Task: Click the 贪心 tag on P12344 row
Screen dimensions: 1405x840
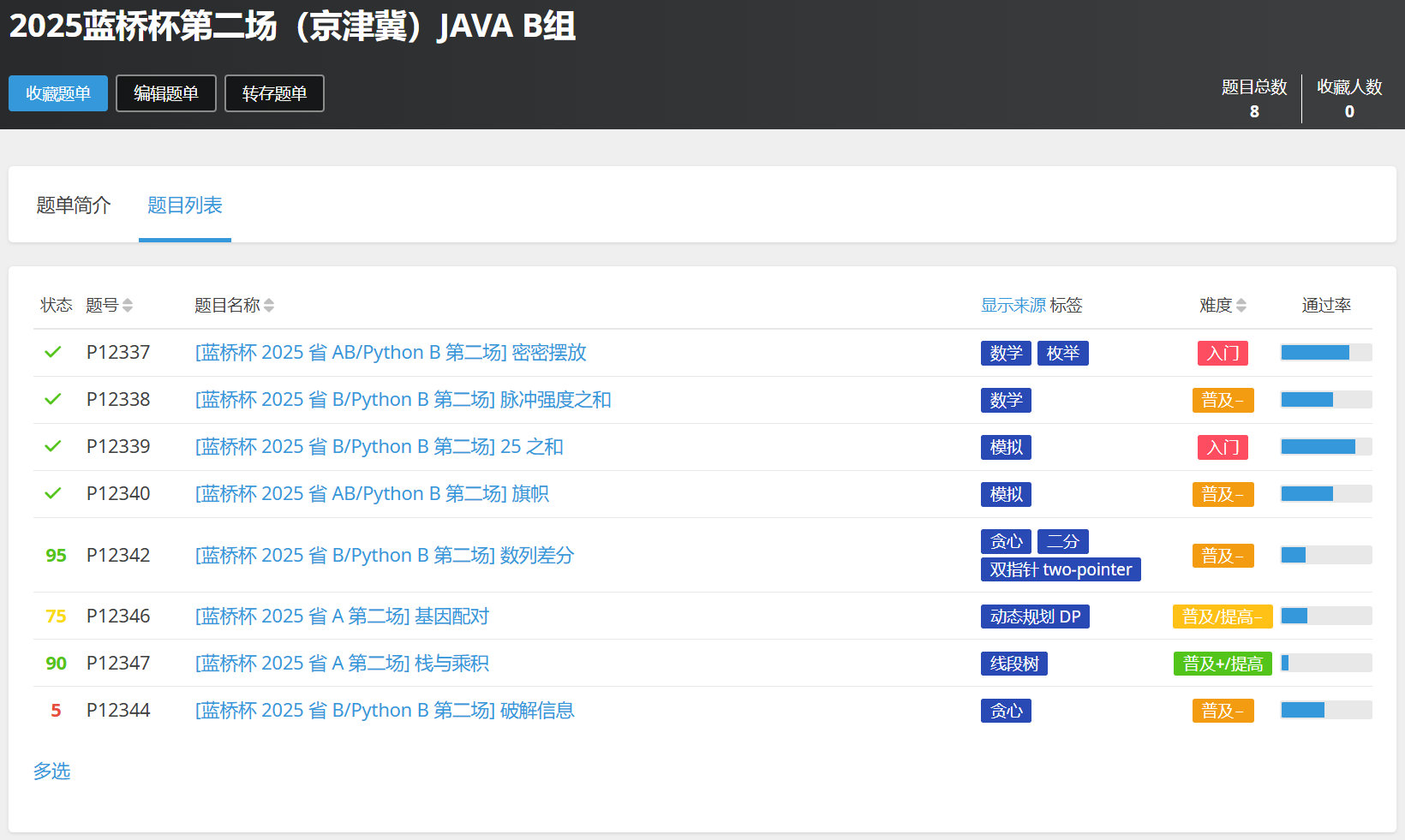Action: coord(1006,711)
